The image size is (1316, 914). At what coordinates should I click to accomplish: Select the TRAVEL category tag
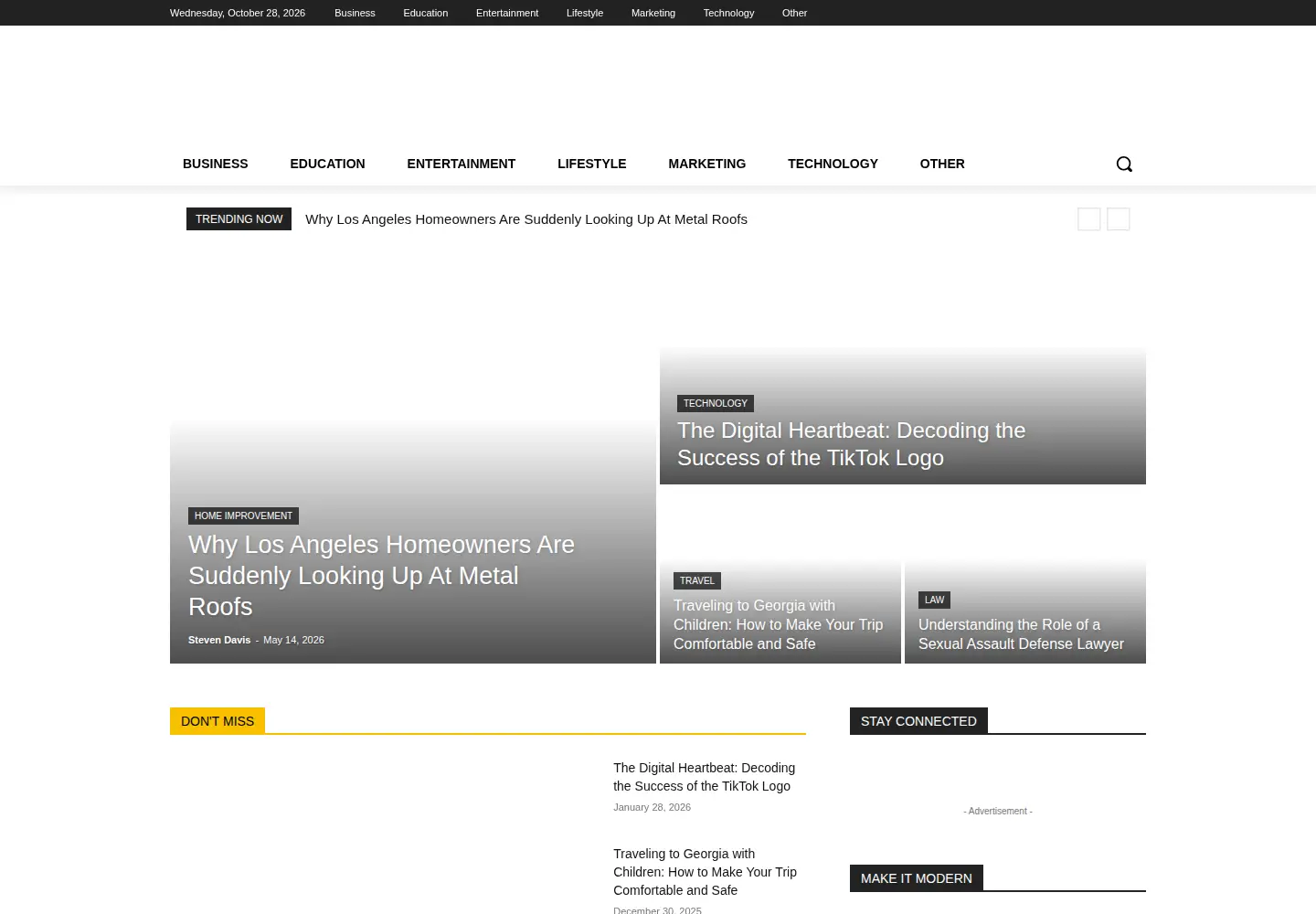tap(697, 580)
